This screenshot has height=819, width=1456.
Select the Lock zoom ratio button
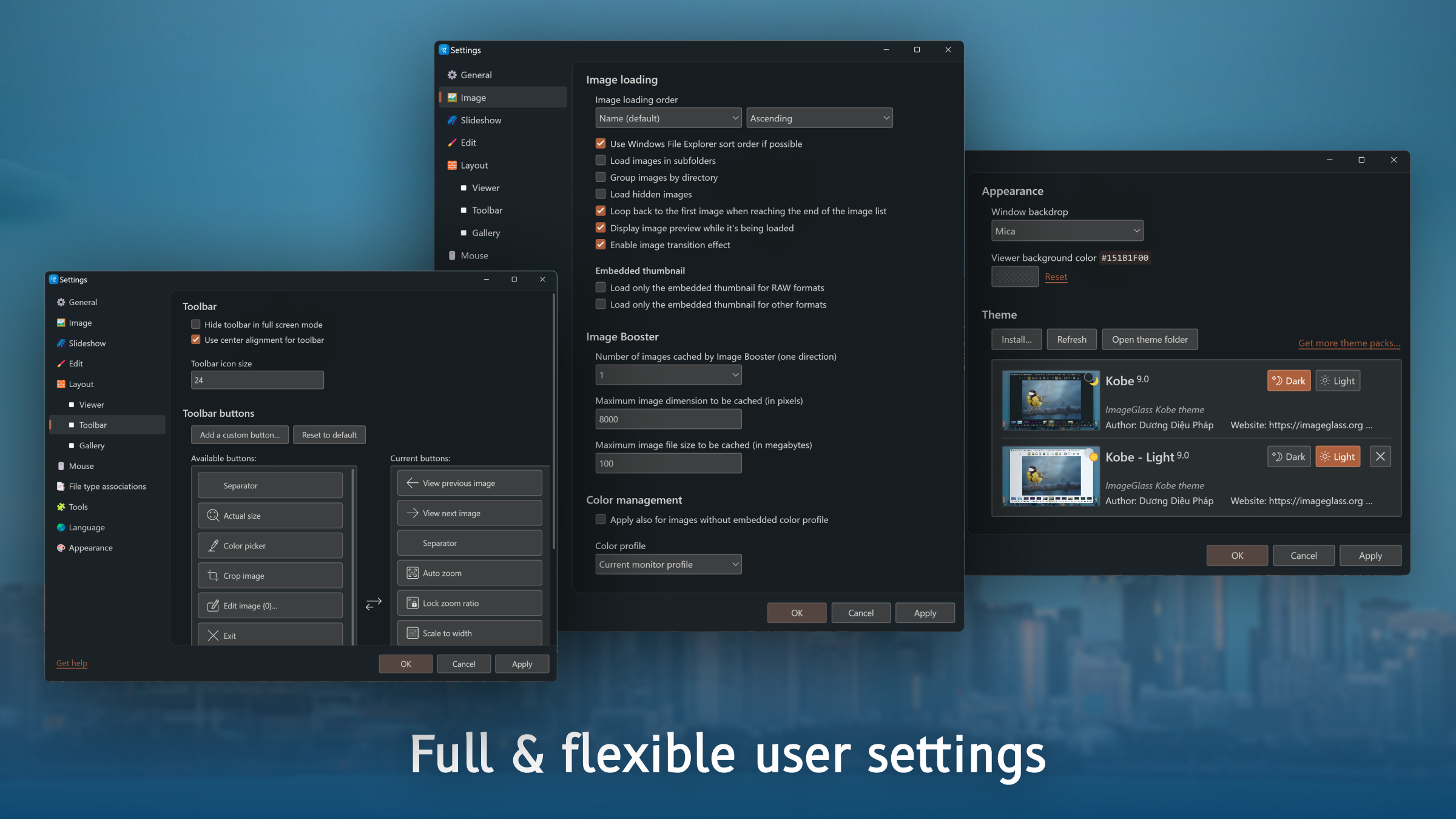click(469, 602)
